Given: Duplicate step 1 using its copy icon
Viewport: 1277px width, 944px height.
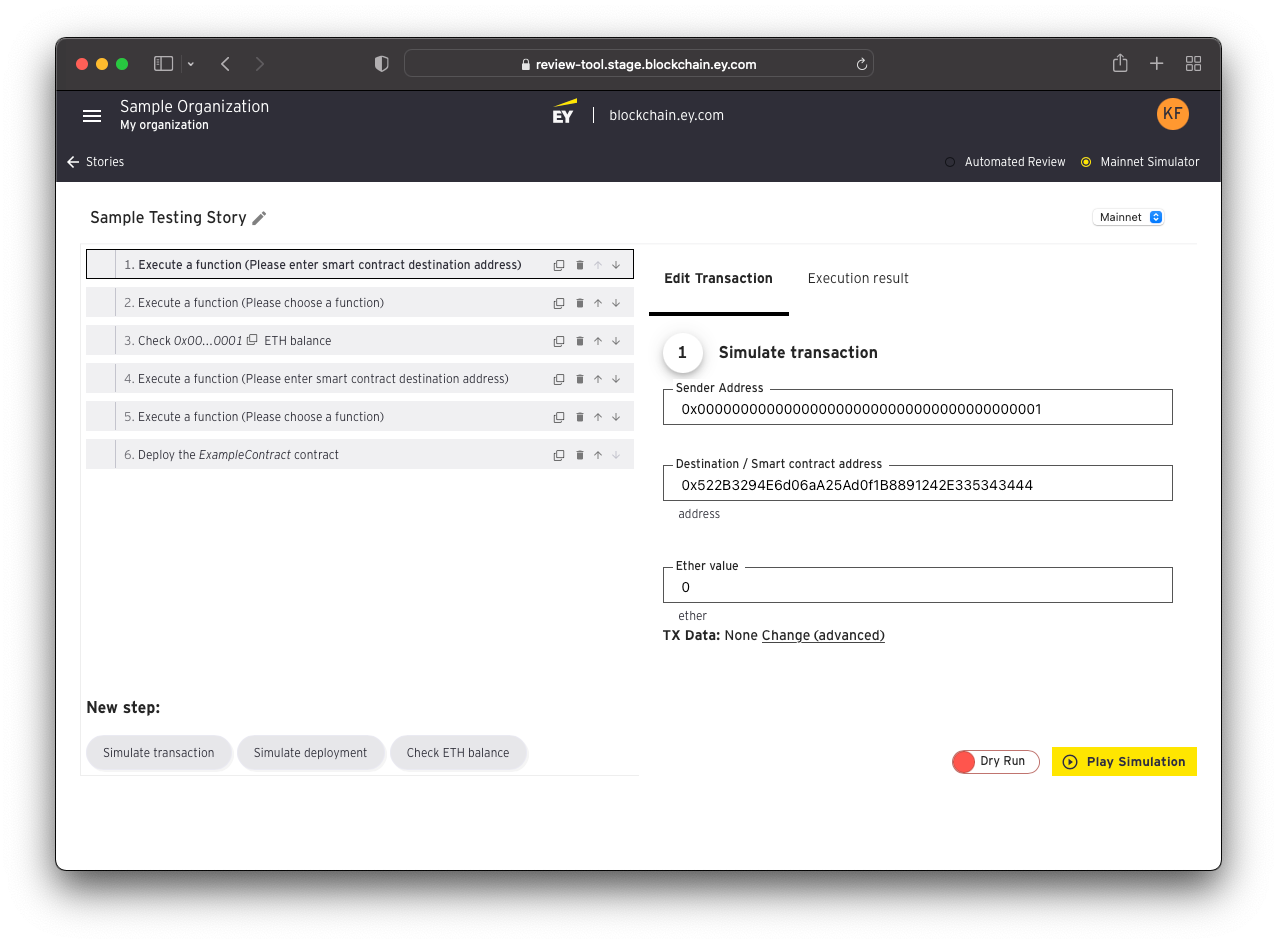Looking at the screenshot, I should pyautogui.click(x=559, y=264).
